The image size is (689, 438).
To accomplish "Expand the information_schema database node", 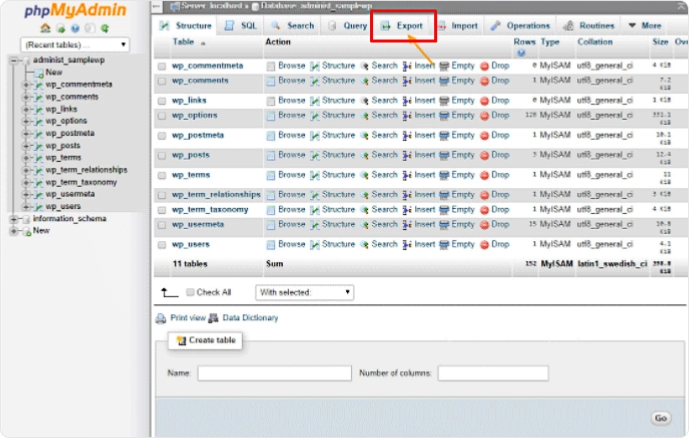I will 14,219.
